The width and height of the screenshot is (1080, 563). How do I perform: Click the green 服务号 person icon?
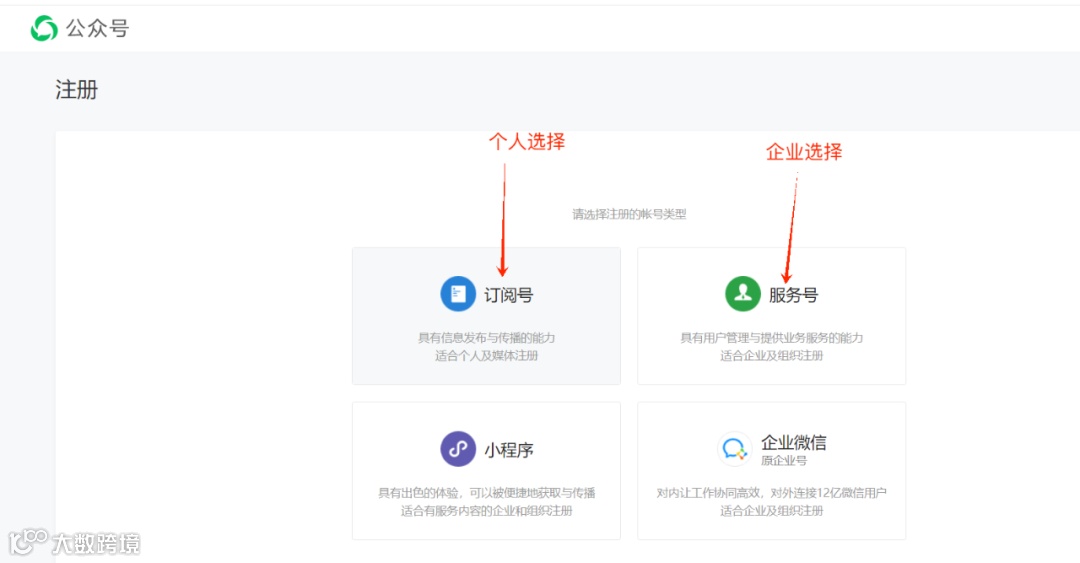click(742, 294)
